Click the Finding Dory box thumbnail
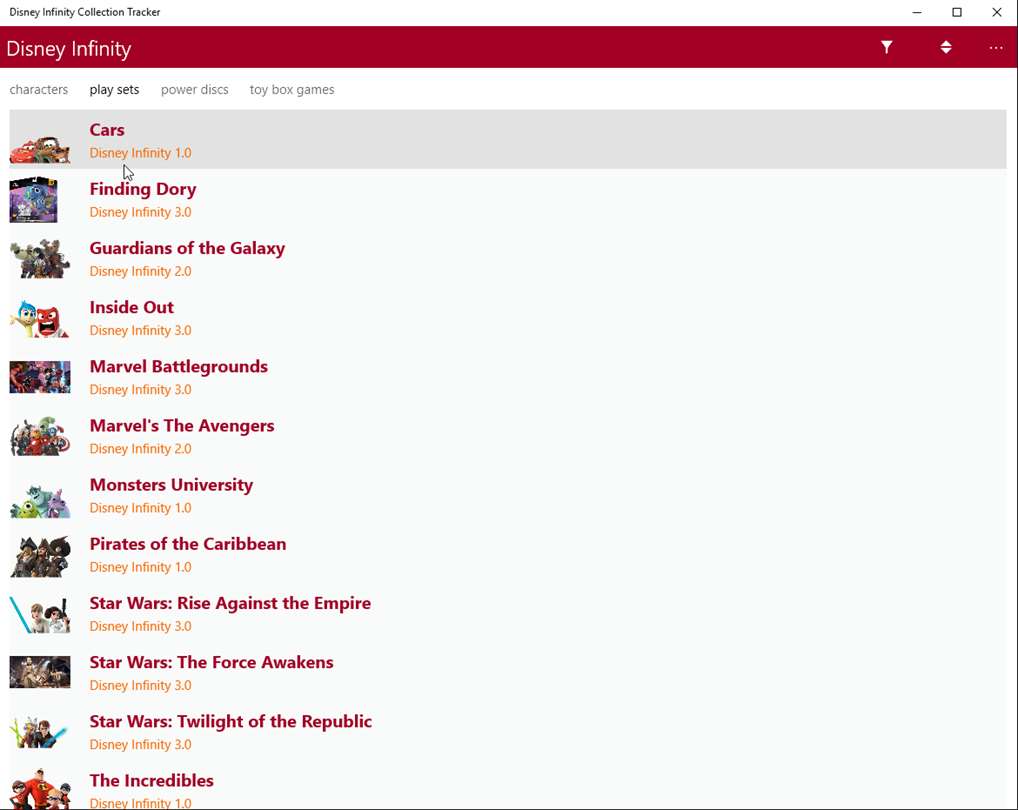Image resolution: width=1018 pixels, height=810 pixels. [x=34, y=199]
